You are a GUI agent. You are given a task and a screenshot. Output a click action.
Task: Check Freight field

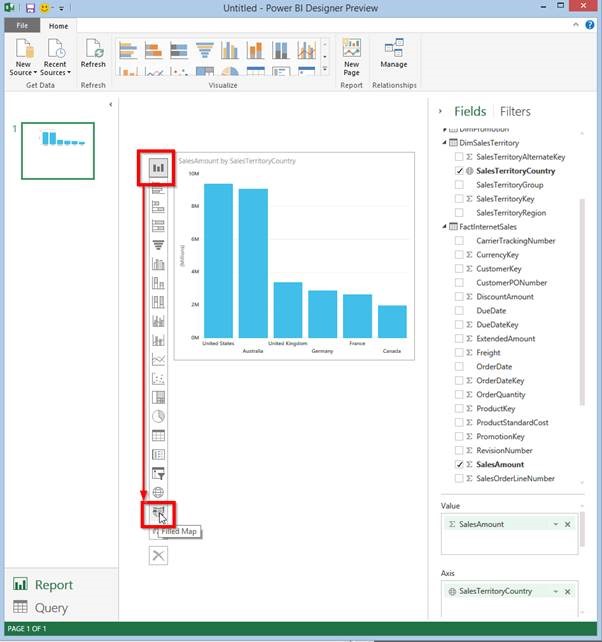coord(459,353)
